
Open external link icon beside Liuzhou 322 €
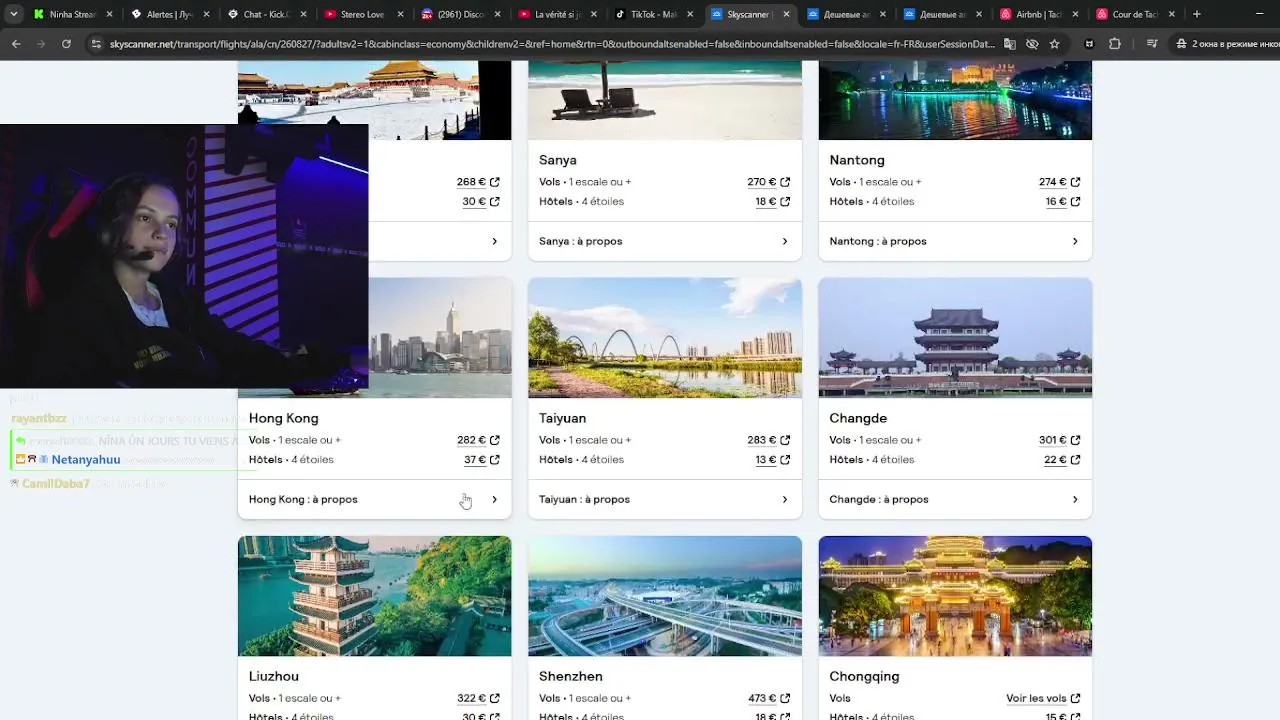pos(494,698)
